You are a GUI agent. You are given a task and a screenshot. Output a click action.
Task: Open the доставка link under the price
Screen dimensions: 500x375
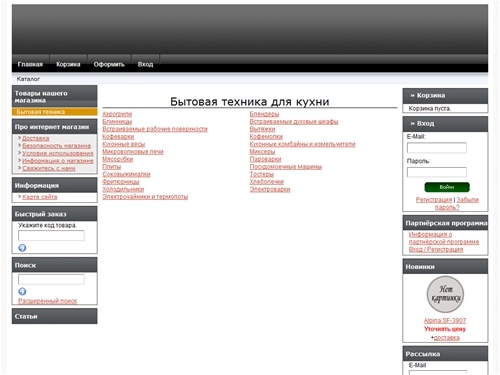[447, 338]
